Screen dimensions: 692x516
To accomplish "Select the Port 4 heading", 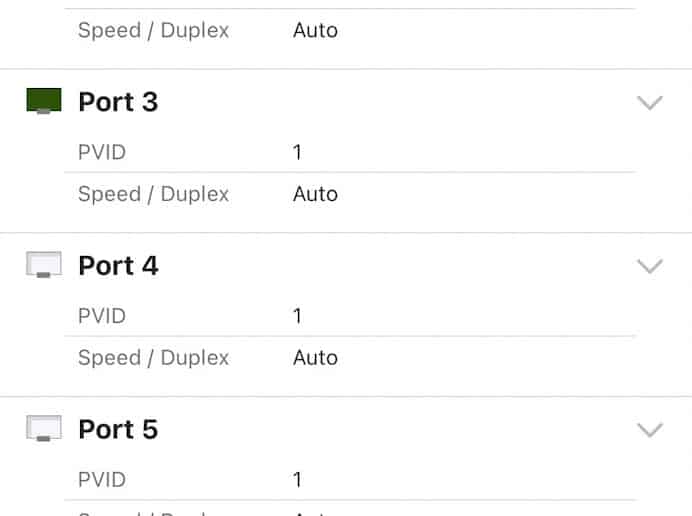I will (x=118, y=266).
